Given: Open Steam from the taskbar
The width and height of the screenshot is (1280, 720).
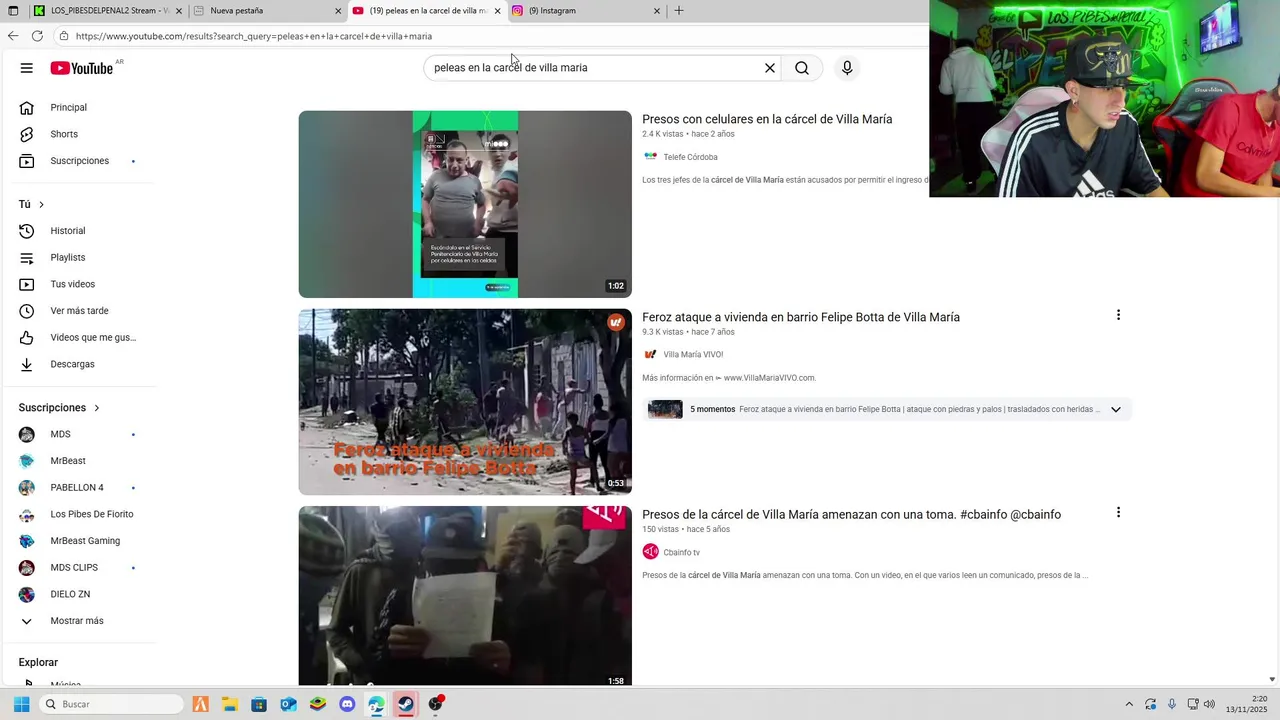Looking at the screenshot, I should pos(405,704).
